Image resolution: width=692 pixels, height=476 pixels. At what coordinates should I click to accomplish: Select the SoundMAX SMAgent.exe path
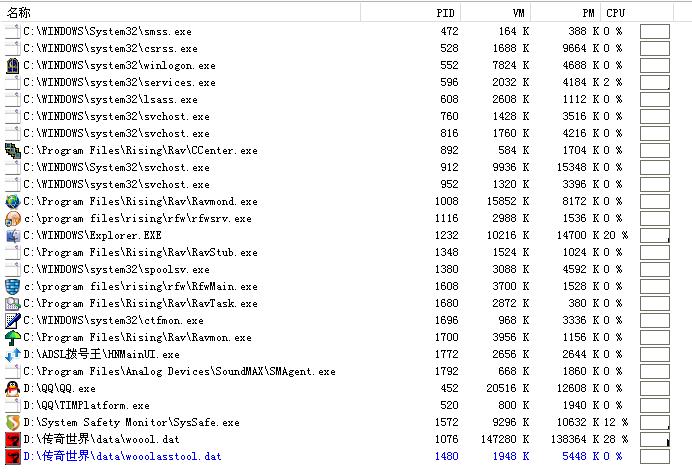click(x=179, y=371)
